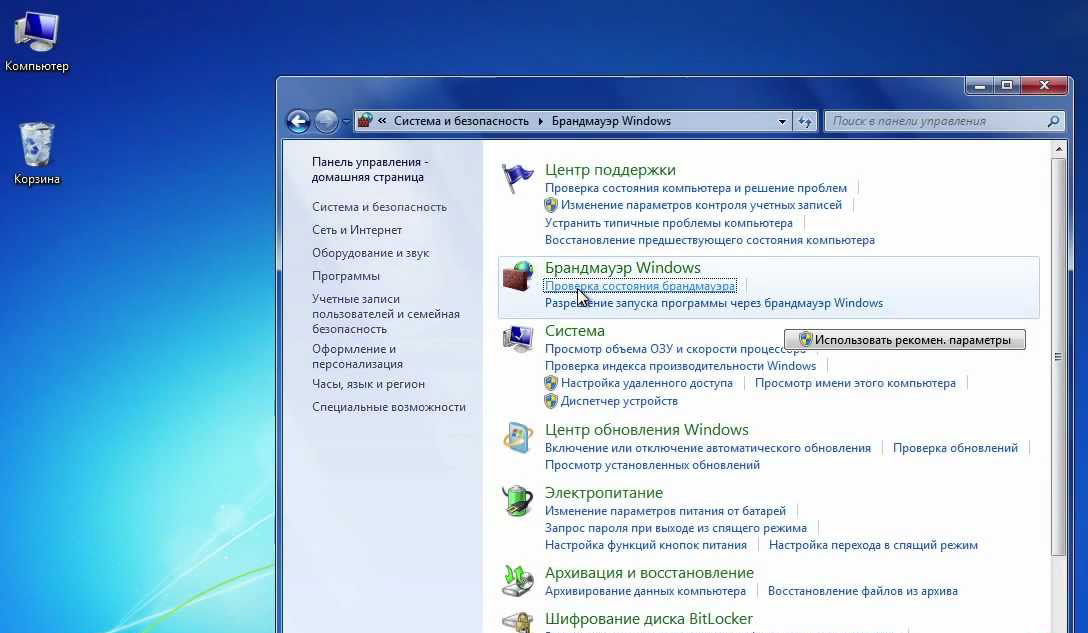Select Оборудование и звук in sidebar
This screenshot has width=1088, height=633.
(371, 253)
